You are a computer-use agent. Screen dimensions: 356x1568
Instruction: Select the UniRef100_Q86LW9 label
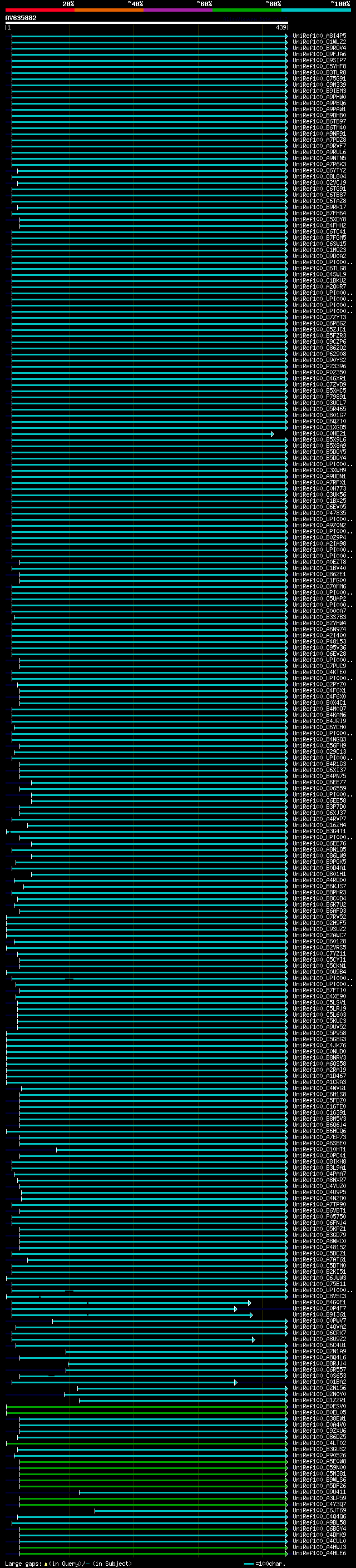pos(319,856)
